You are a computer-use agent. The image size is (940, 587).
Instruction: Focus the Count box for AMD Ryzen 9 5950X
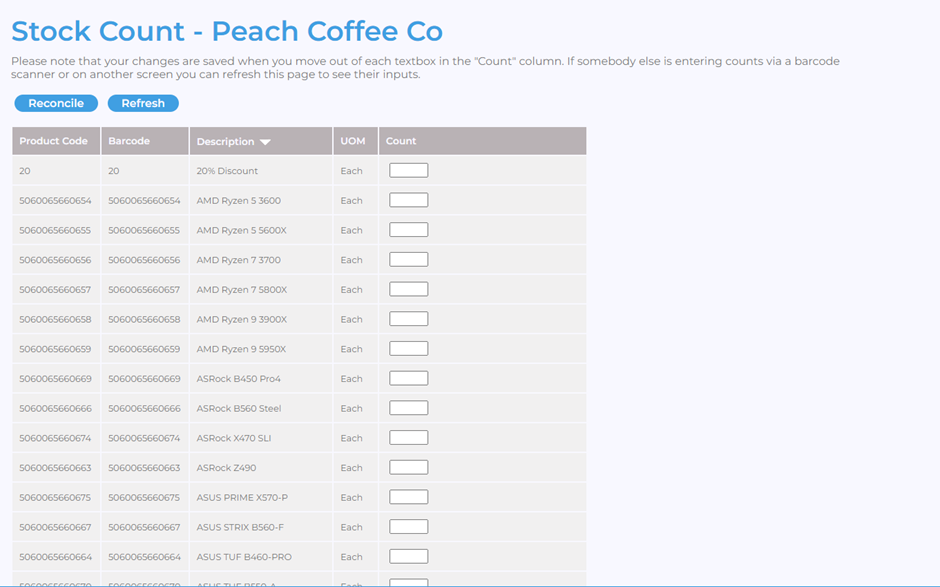point(409,348)
